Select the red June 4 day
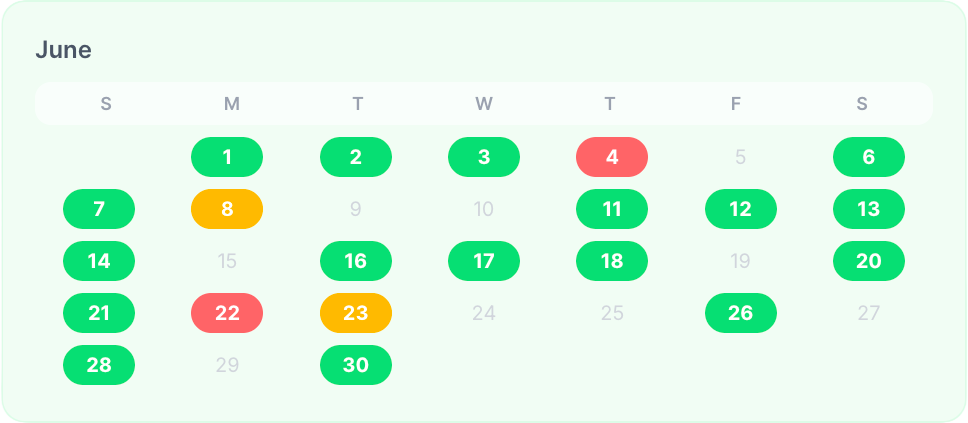 (612, 157)
